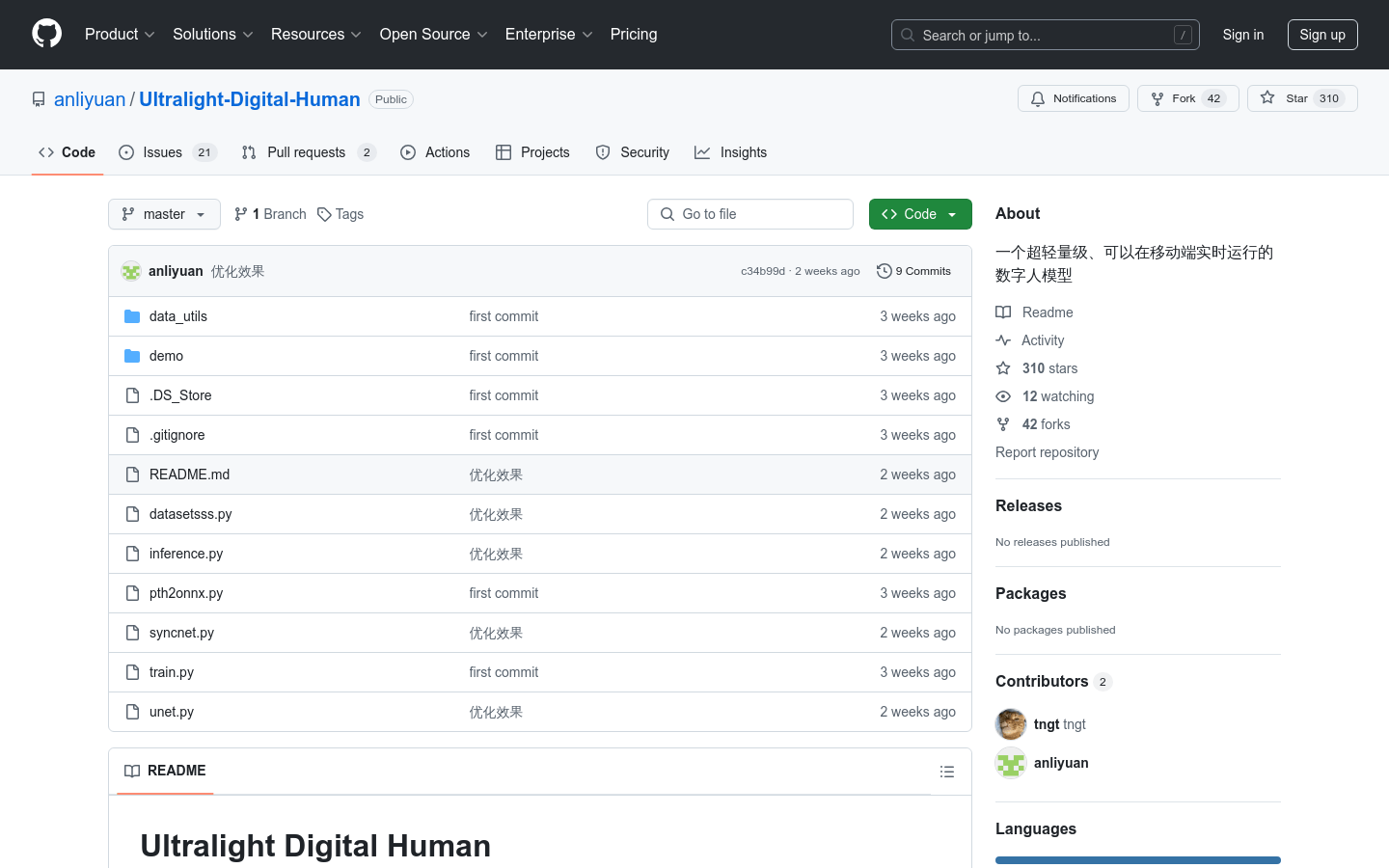Open .gitignore file

[177, 435]
